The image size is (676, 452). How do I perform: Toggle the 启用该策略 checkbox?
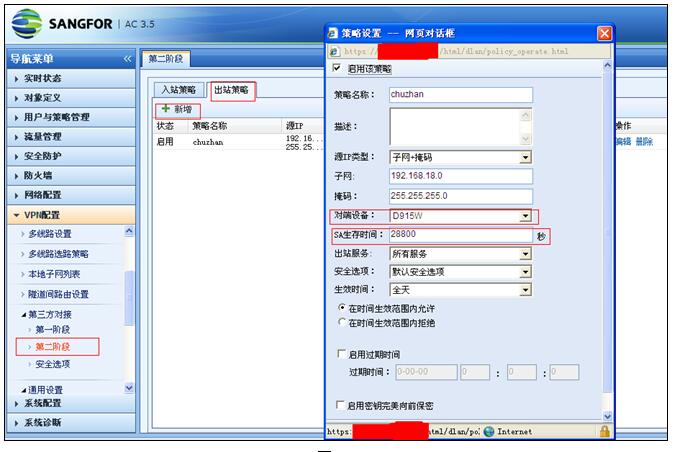click(x=337, y=69)
